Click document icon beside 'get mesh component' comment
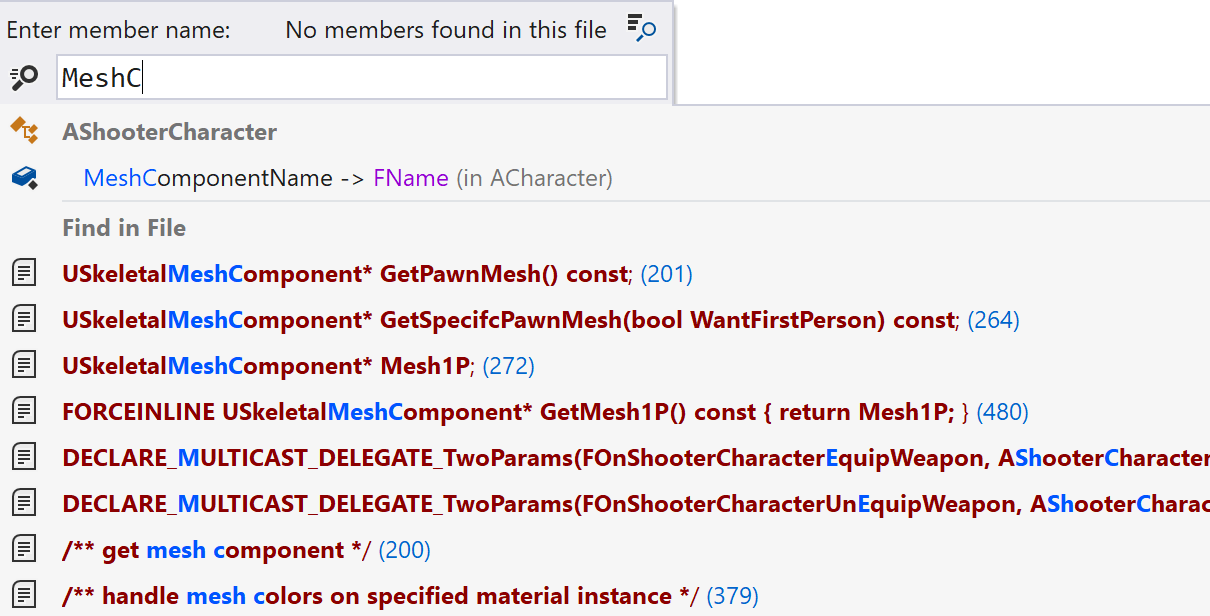 coord(24,549)
